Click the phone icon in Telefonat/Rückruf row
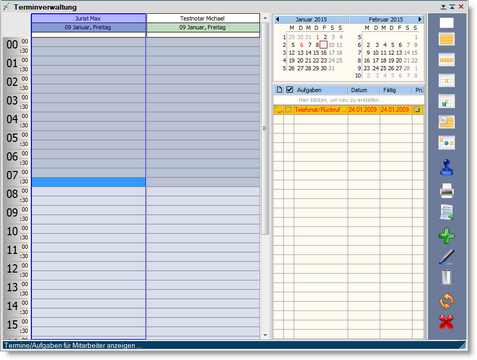Image resolution: width=477 pixels, height=360 pixels. [279, 110]
